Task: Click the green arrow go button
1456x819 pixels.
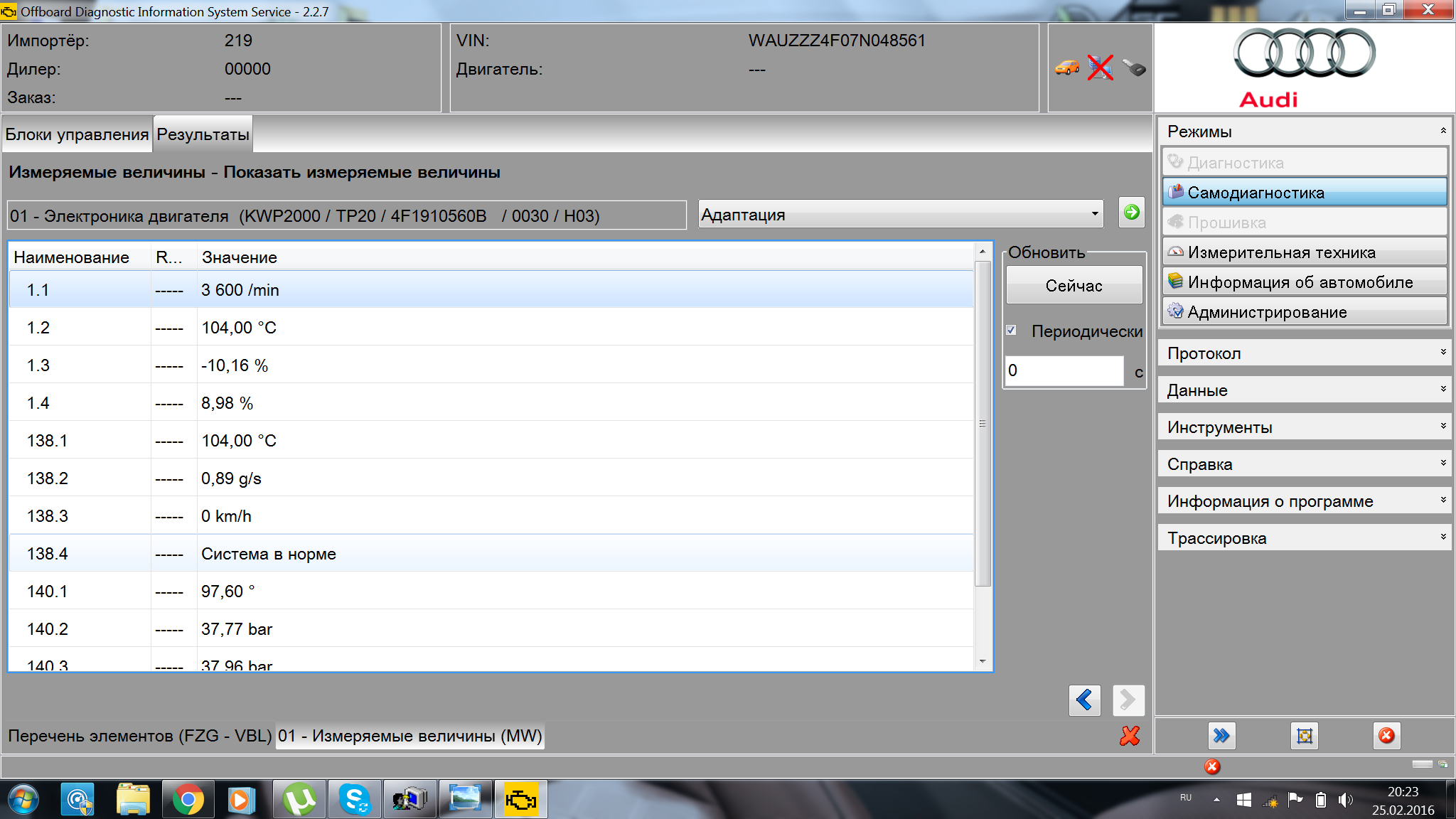Action: [x=1131, y=213]
